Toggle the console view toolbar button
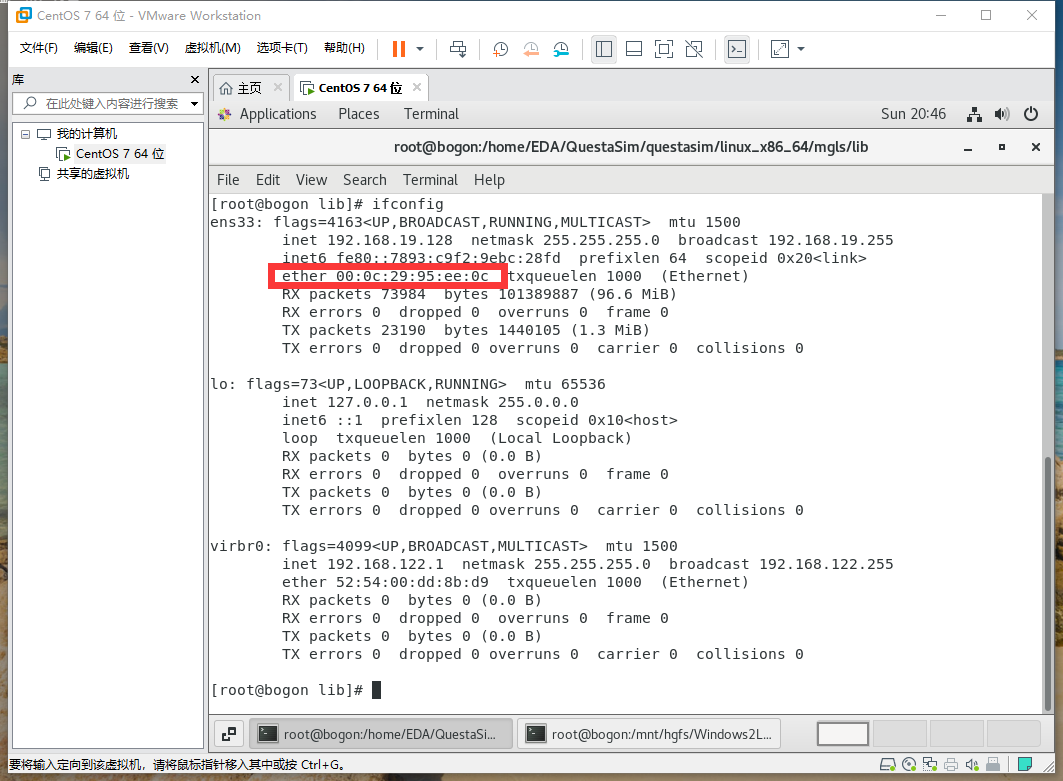Screen dimensions: 1063x781 click(737, 49)
